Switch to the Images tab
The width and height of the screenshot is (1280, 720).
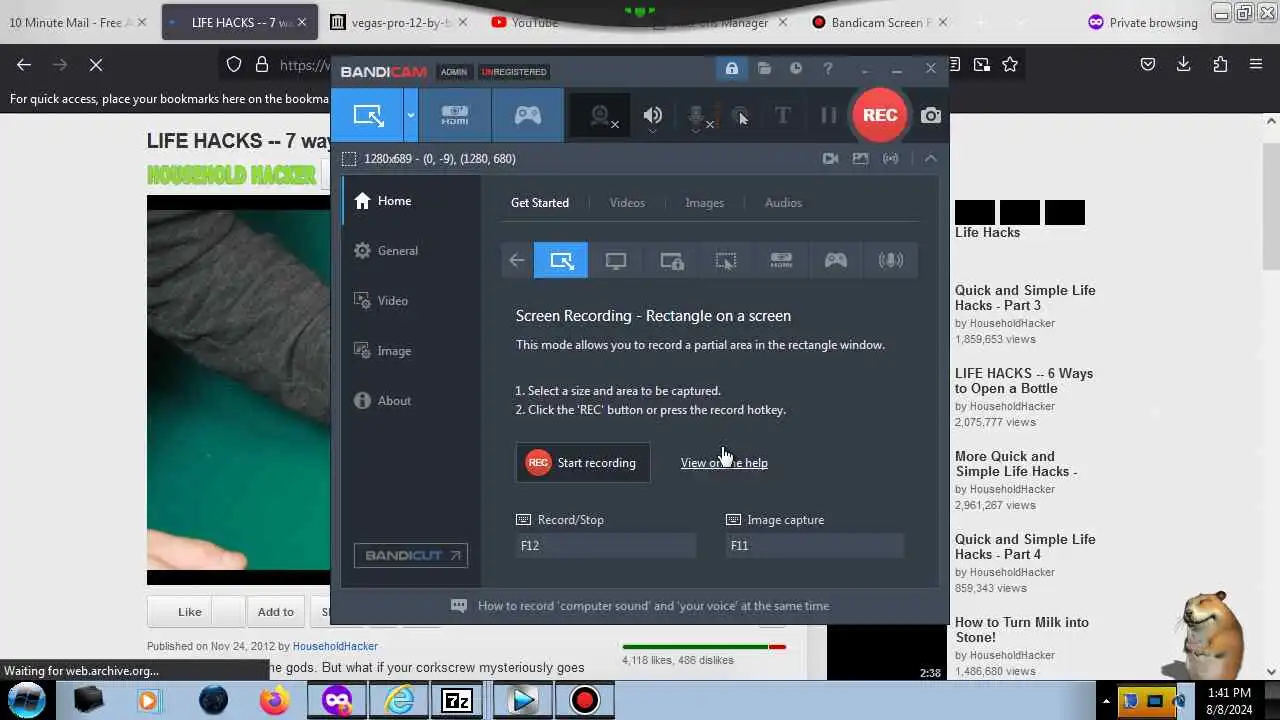(x=704, y=203)
